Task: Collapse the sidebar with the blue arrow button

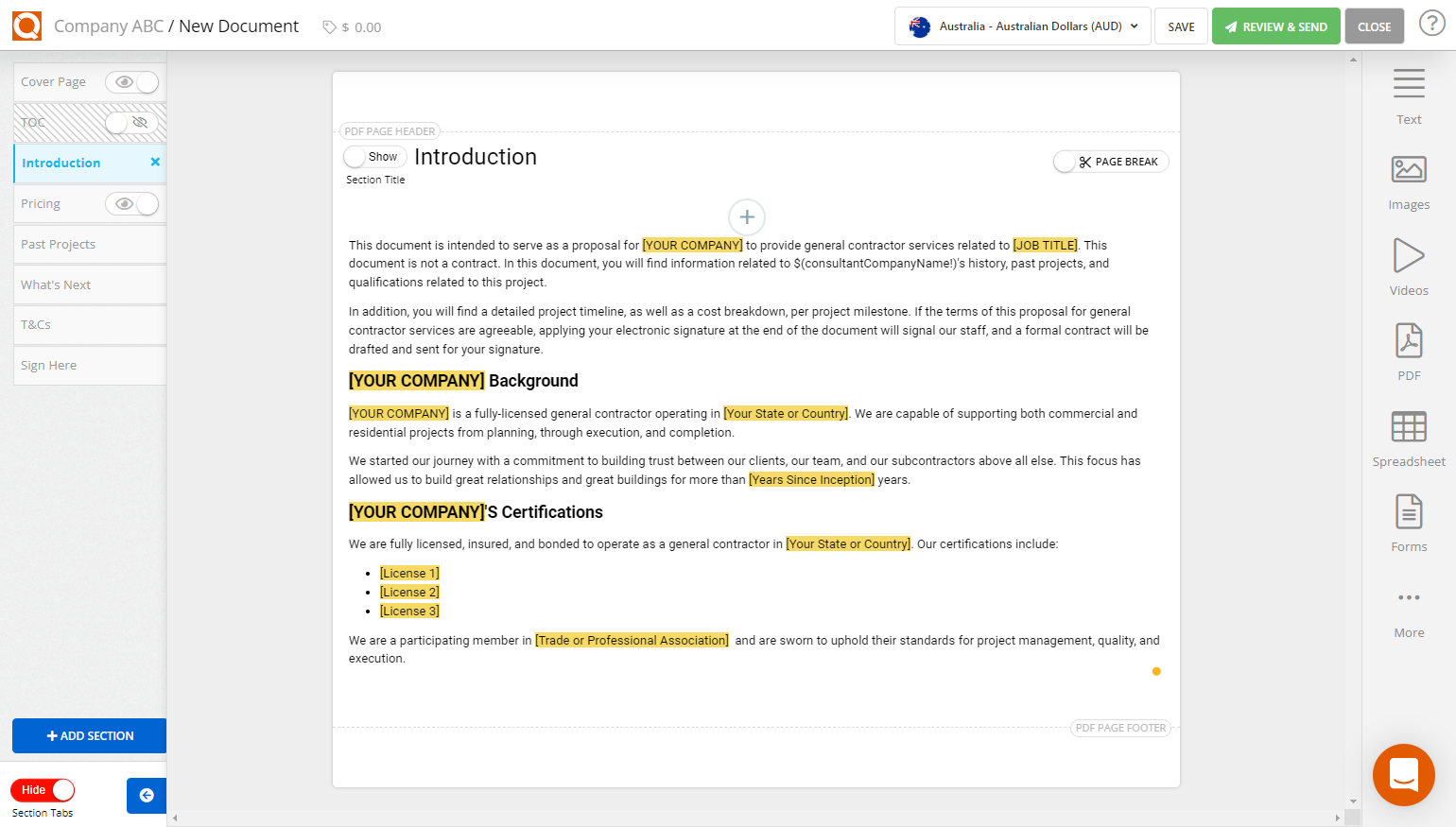Action: coord(147,796)
